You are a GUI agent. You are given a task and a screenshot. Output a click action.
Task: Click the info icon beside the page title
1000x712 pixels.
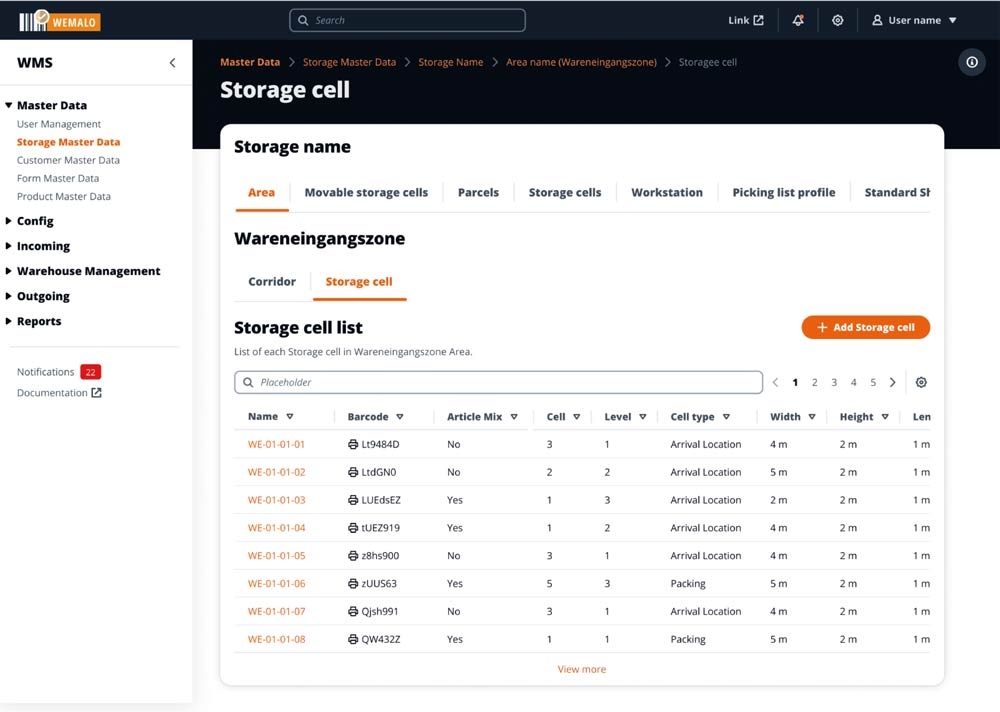coord(971,62)
